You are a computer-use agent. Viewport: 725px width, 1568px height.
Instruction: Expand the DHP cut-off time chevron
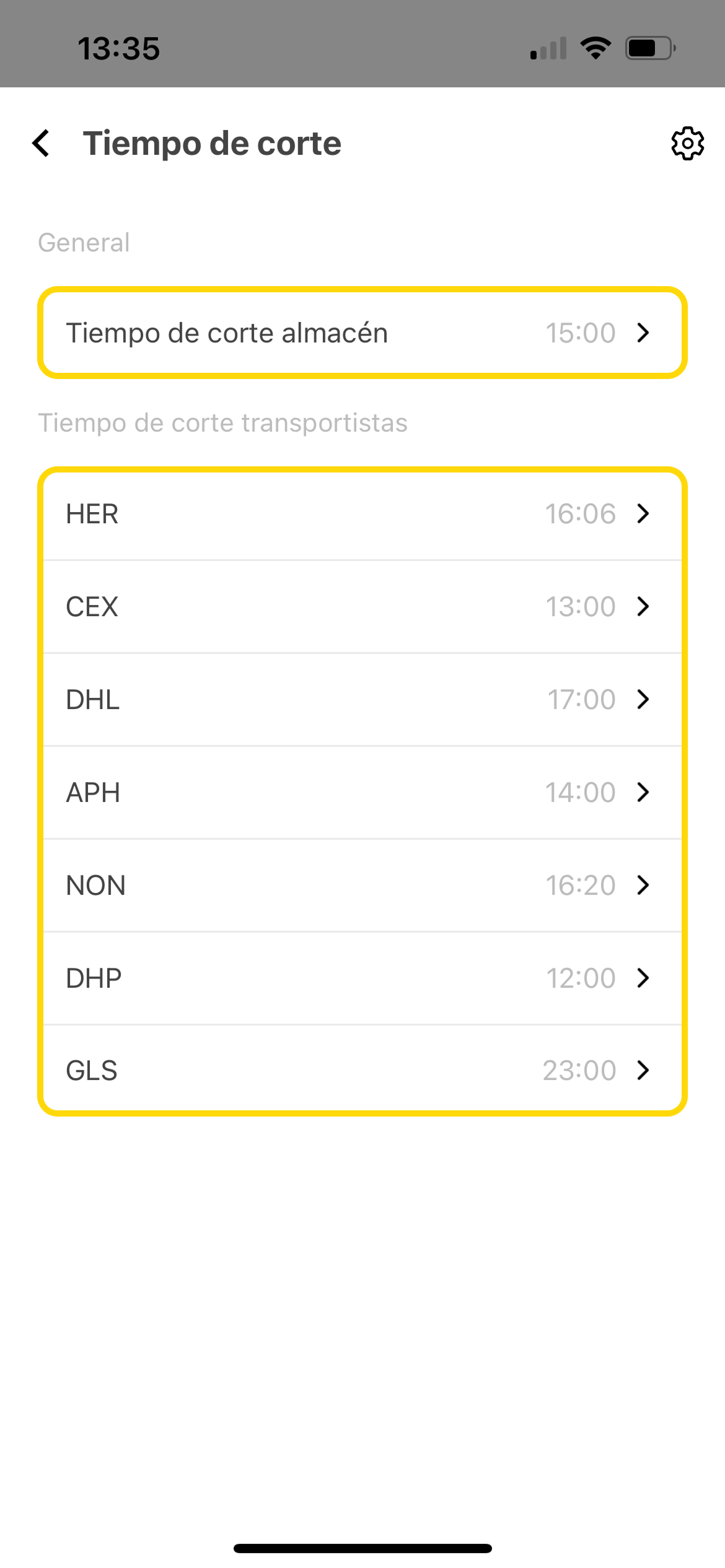pyautogui.click(x=643, y=978)
